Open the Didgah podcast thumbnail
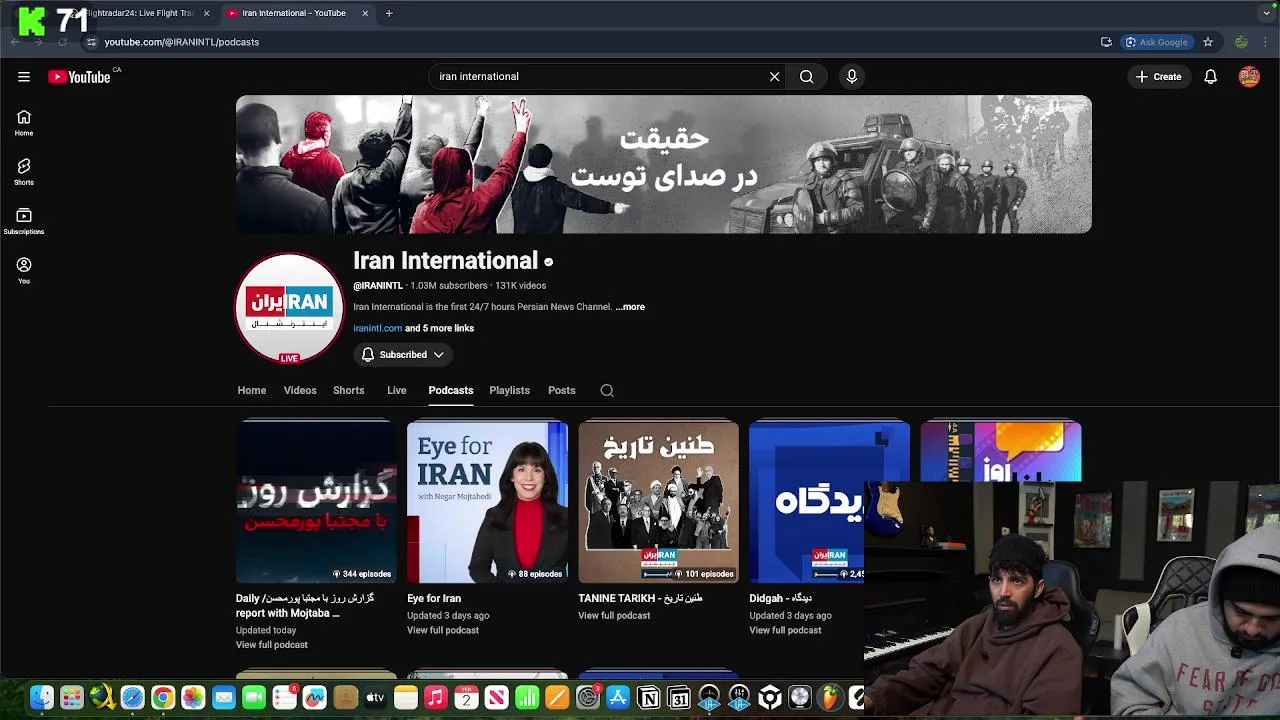Screen dimensions: 1280x720 pyautogui.click(x=829, y=502)
